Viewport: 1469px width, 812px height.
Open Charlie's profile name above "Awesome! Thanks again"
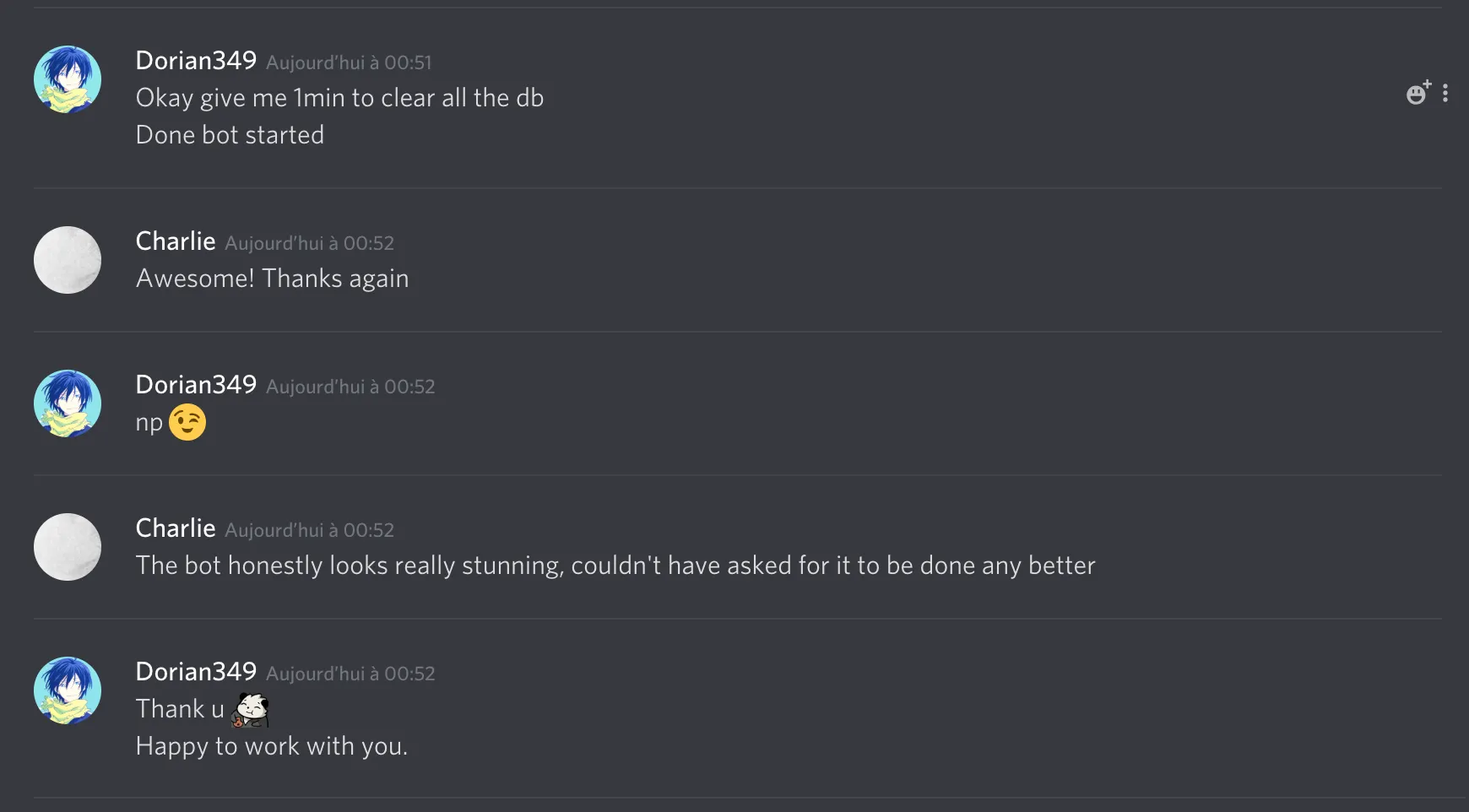pyautogui.click(x=176, y=241)
